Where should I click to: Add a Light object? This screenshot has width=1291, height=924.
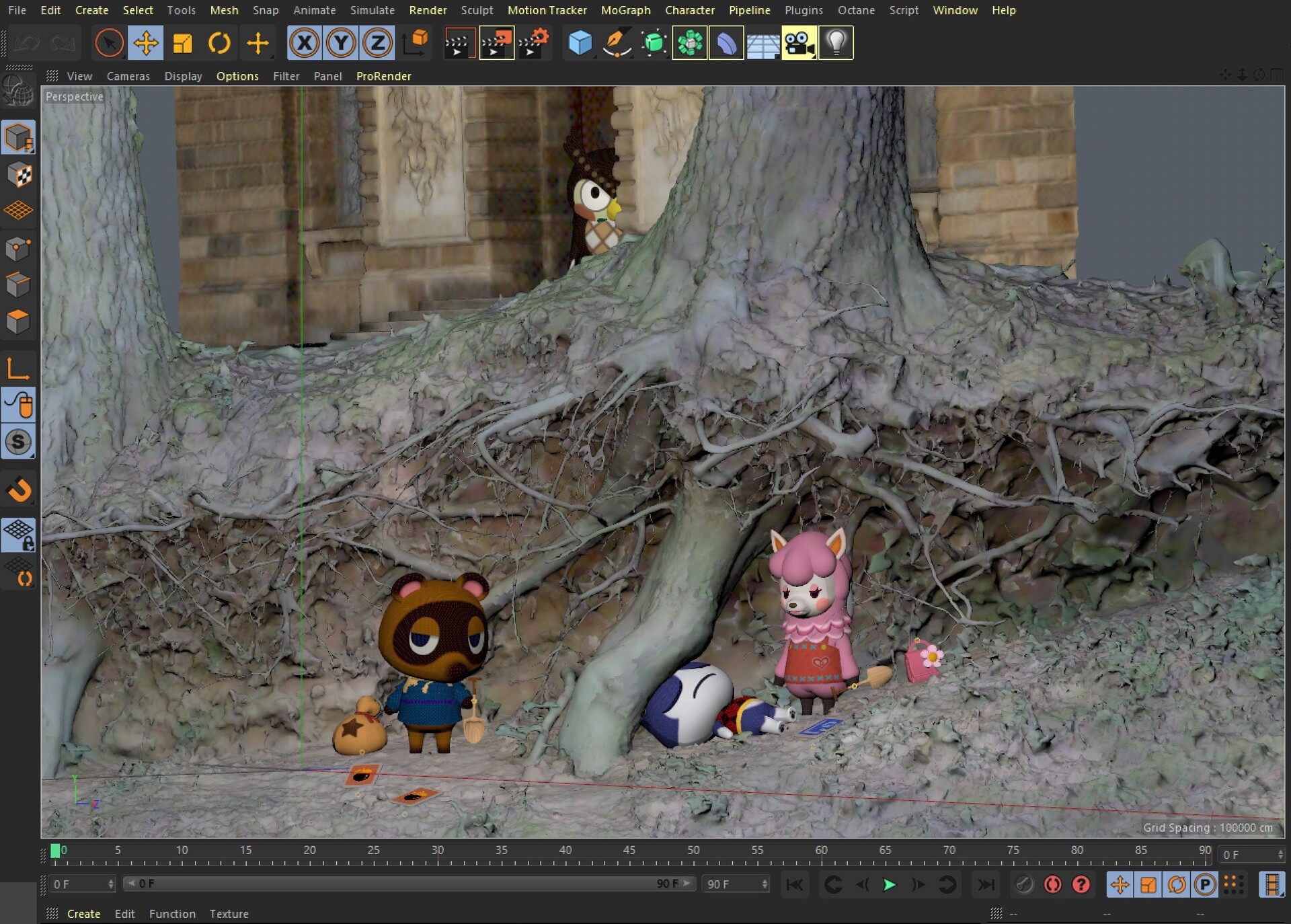click(x=836, y=44)
